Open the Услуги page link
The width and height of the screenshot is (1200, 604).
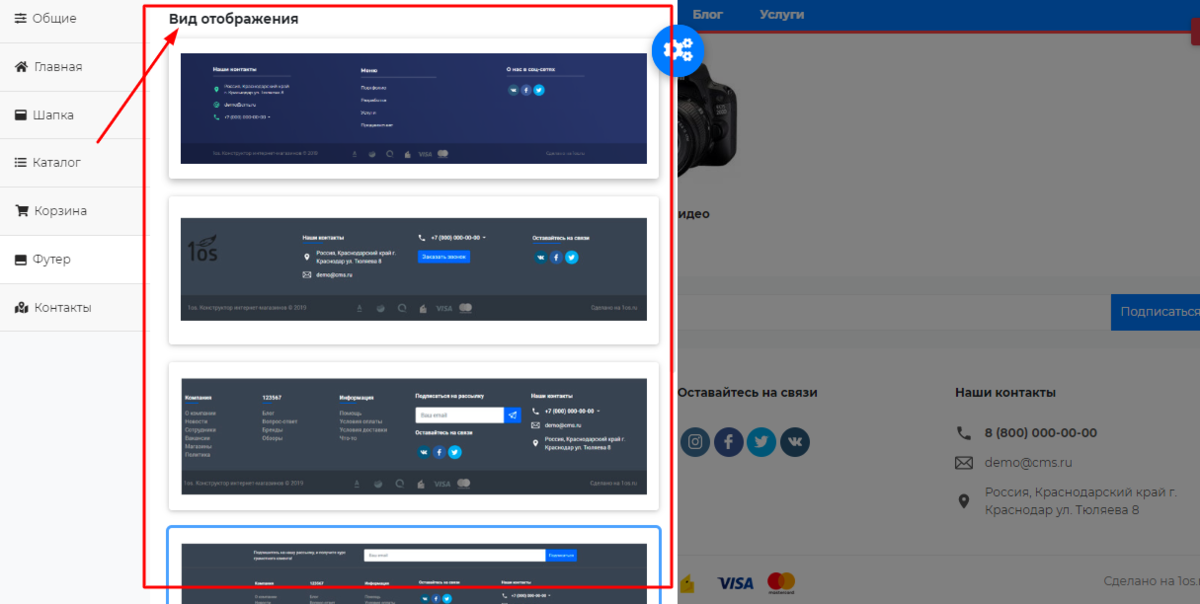click(782, 14)
